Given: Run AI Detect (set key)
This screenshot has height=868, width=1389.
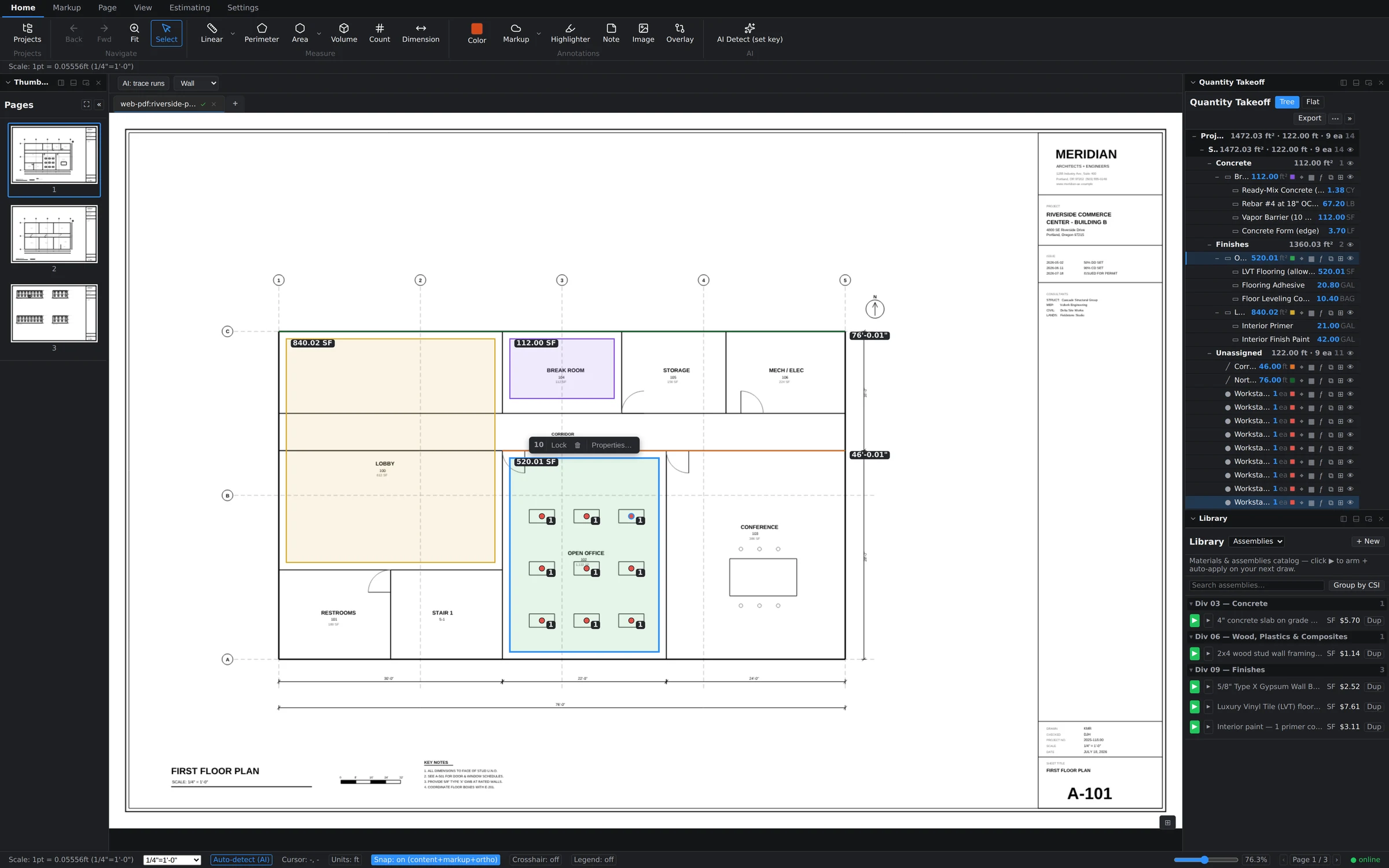Looking at the screenshot, I should click(749, 33).
